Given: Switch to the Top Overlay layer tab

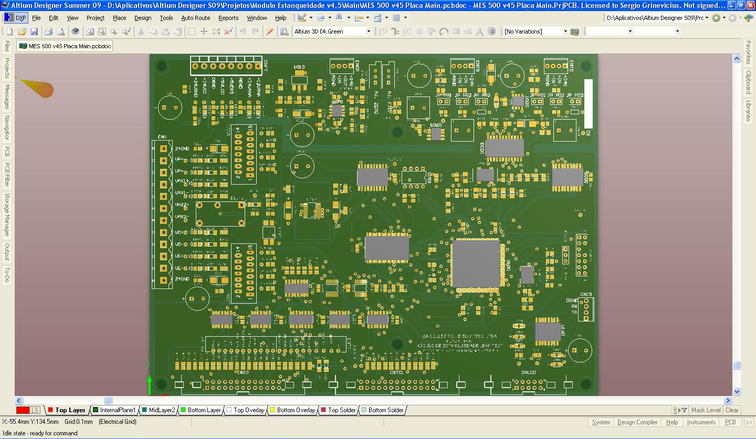Looking at the screenshot, I should click(x=245, y=410).
